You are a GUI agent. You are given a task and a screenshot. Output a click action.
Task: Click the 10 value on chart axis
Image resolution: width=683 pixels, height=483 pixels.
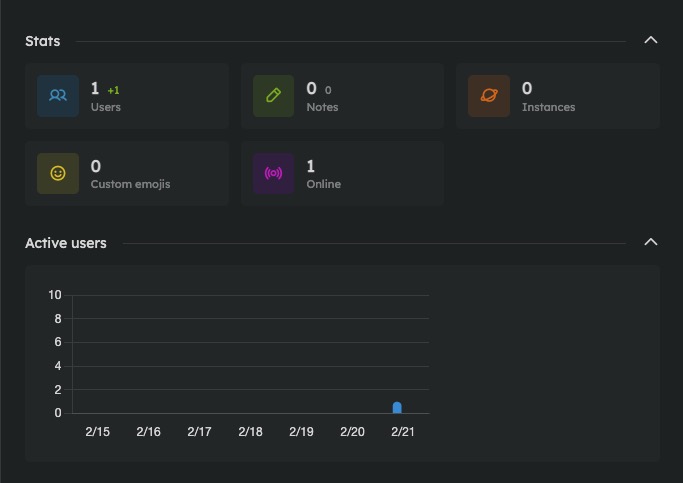55,295
